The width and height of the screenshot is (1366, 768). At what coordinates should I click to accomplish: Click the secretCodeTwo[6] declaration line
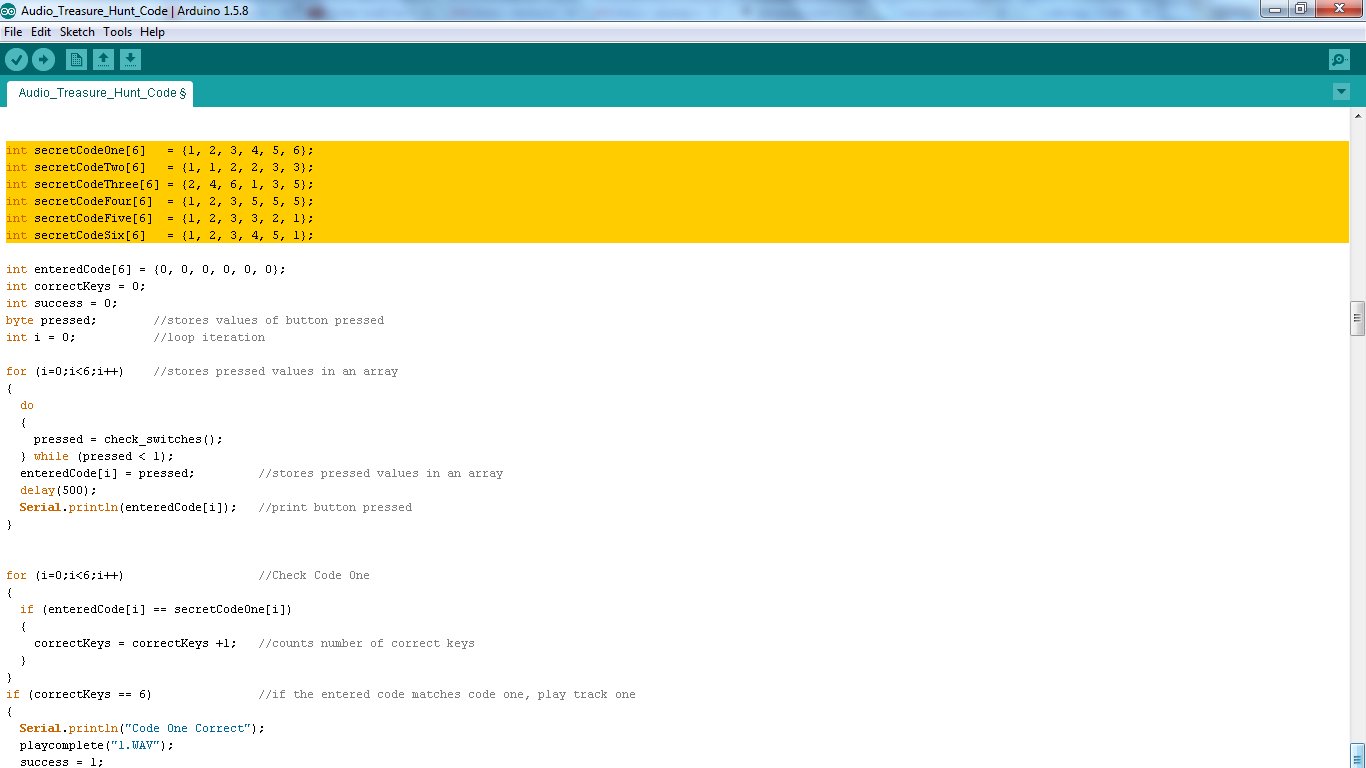point(160,167)
